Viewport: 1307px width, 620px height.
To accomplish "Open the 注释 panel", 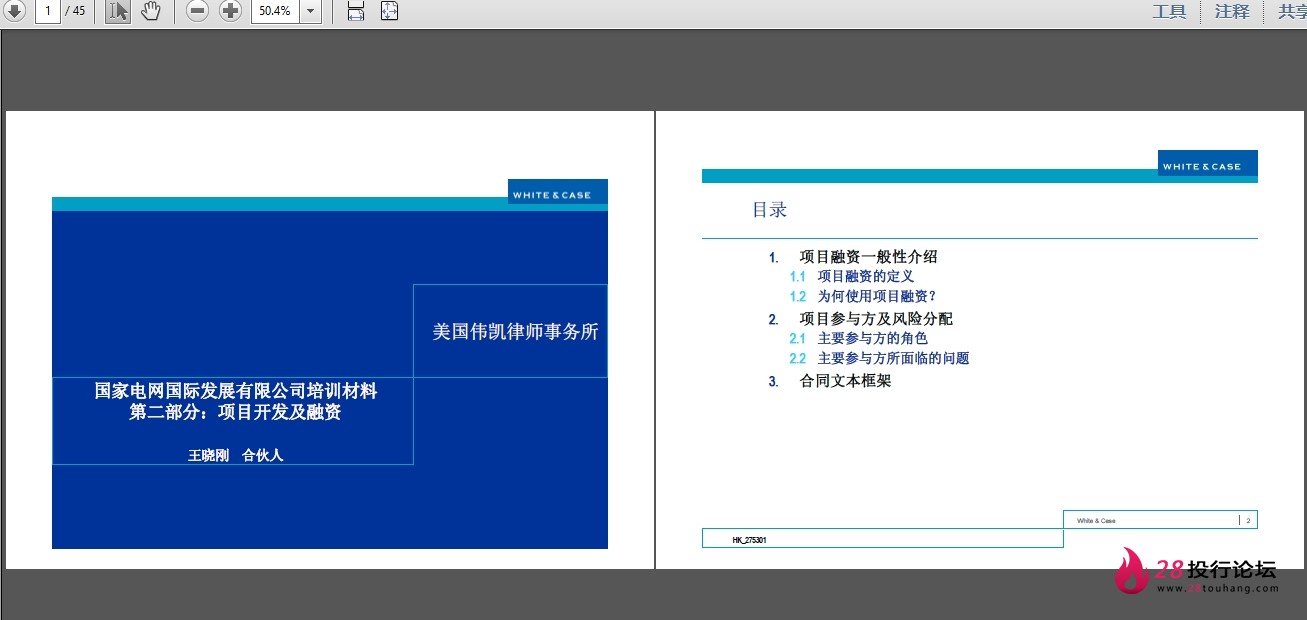I will click(1232, 12).
